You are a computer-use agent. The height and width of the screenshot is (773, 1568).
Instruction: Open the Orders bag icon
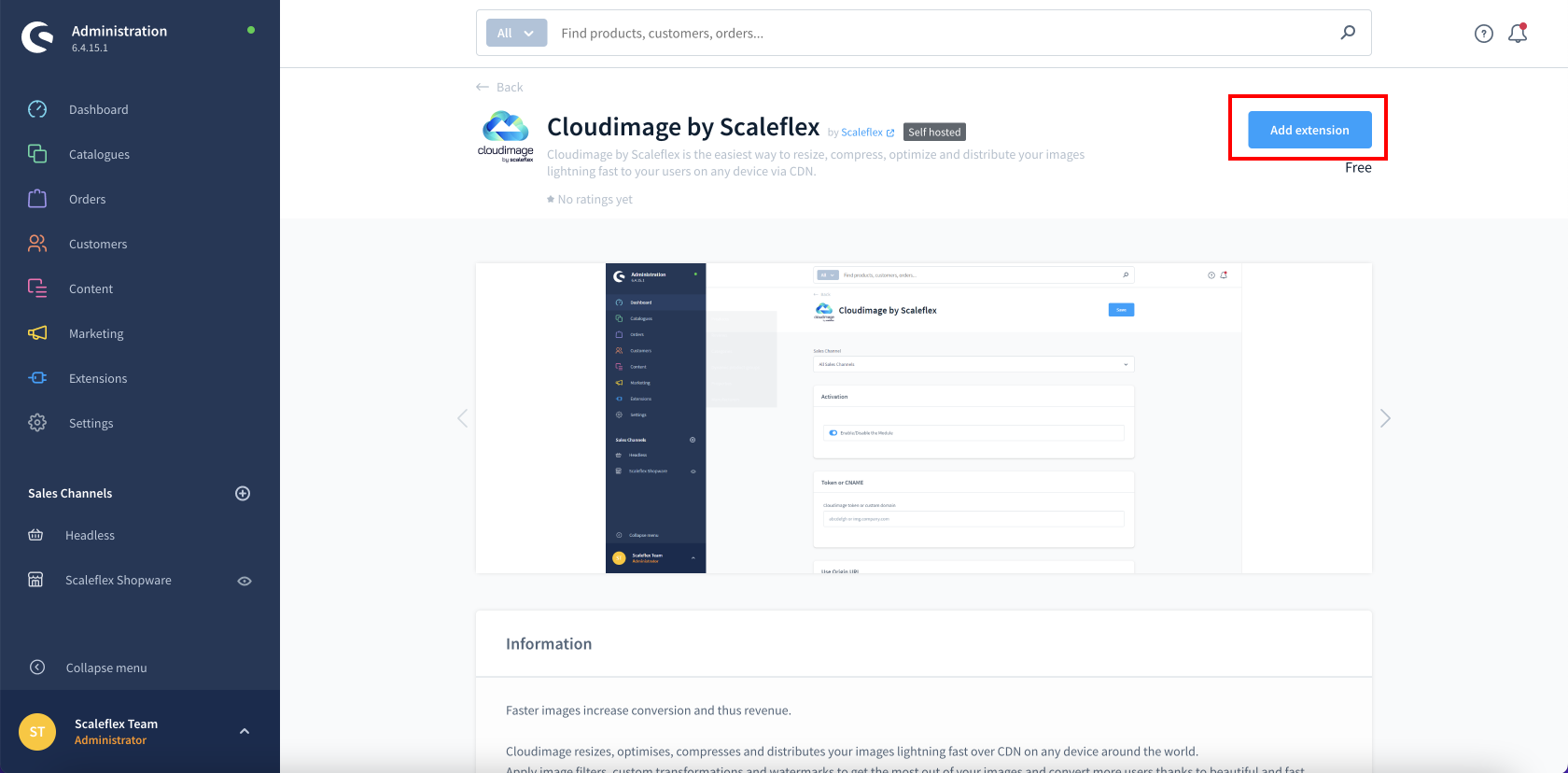pyautogui.click(x=37, y=199)
